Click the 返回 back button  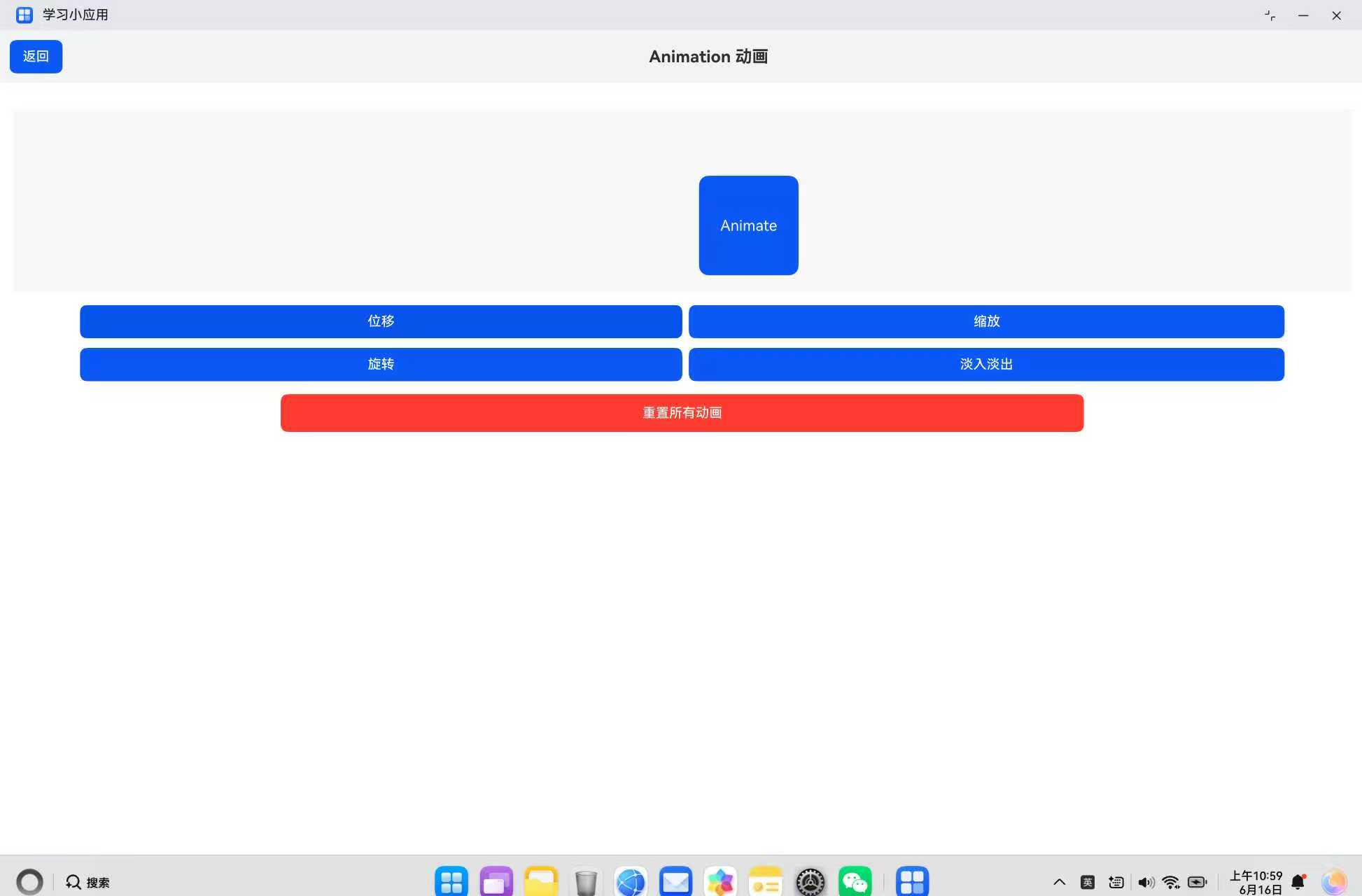click(36, 57)
